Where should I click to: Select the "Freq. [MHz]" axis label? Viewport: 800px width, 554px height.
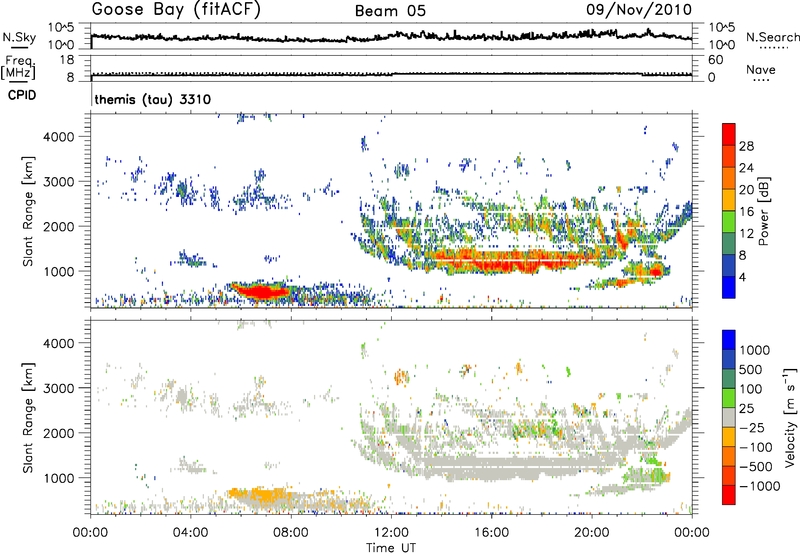(18, 67)
